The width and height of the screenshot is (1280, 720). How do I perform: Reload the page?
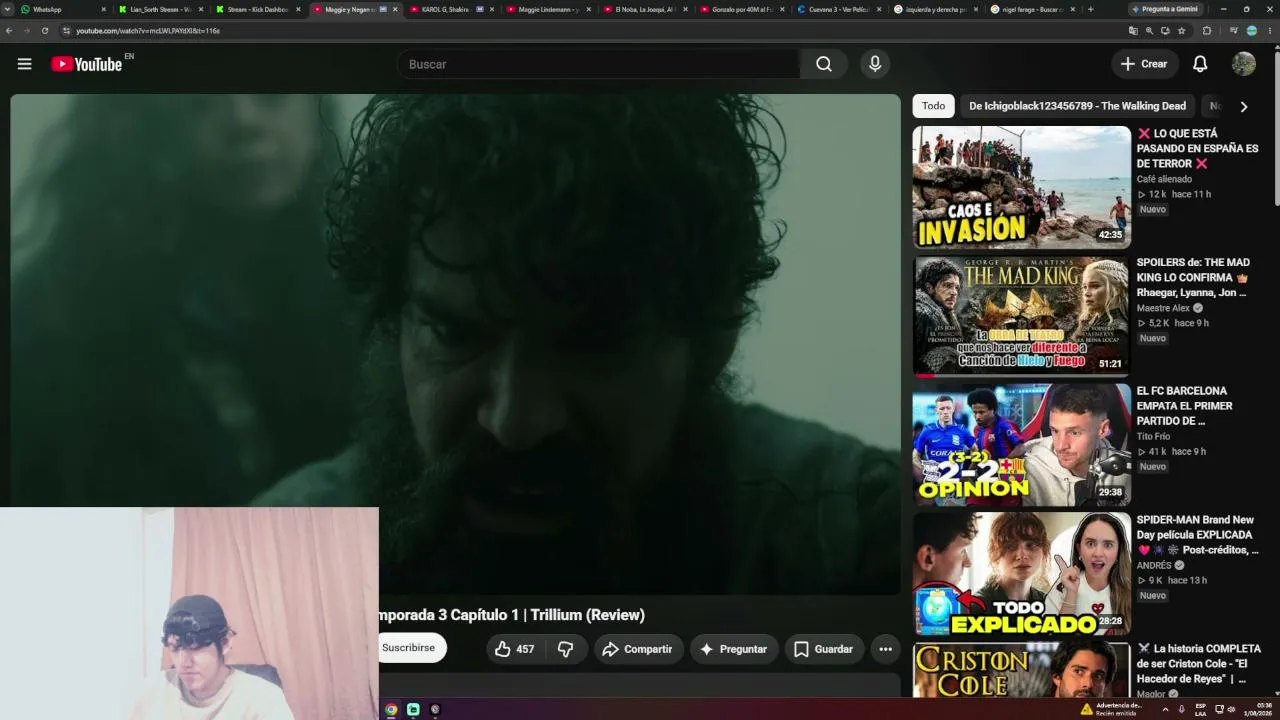click(45, 31)
